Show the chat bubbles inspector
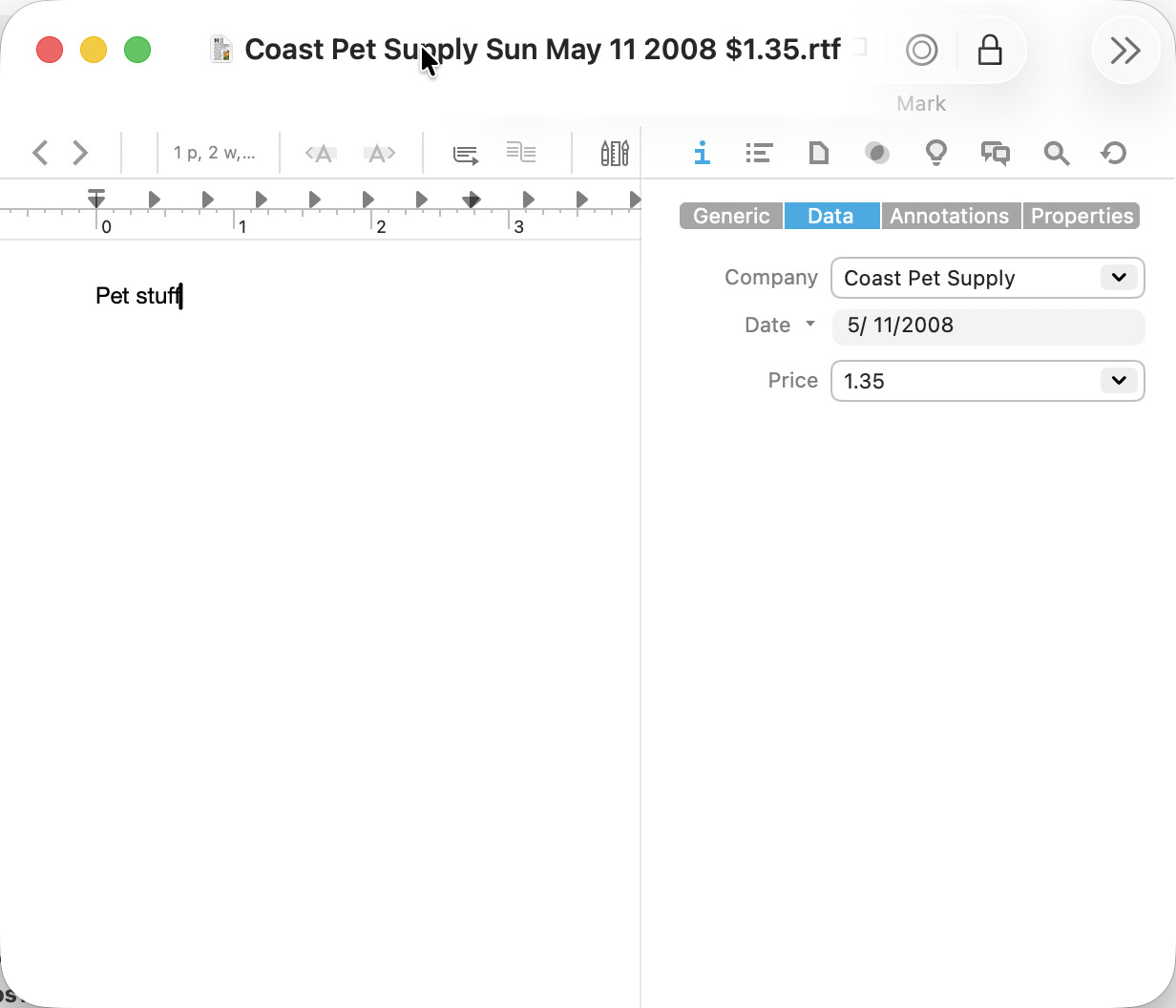This screenshot has height=1008, width=1176. [x=995, y=153]
